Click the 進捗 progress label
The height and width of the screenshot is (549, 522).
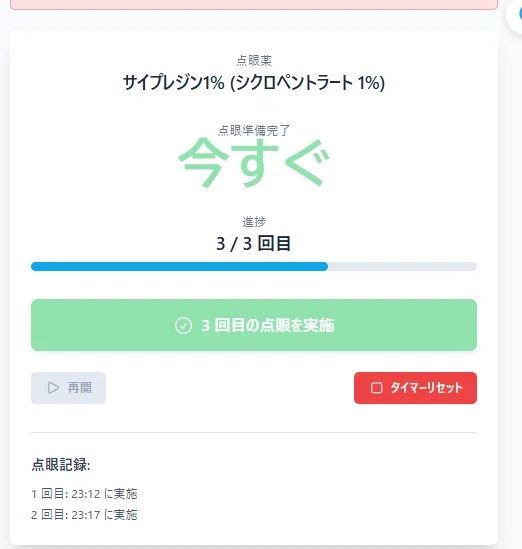254,222
